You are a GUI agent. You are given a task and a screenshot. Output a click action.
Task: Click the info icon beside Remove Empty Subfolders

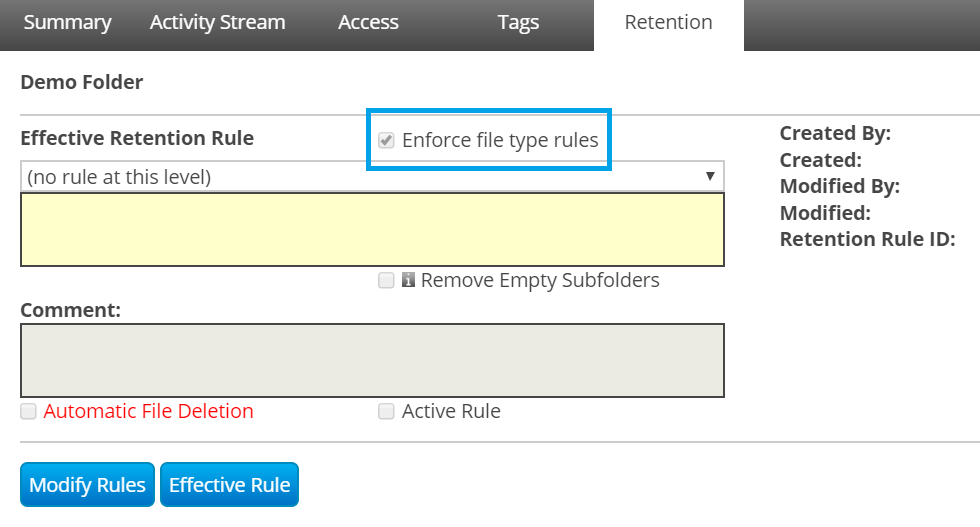(408, 281)
